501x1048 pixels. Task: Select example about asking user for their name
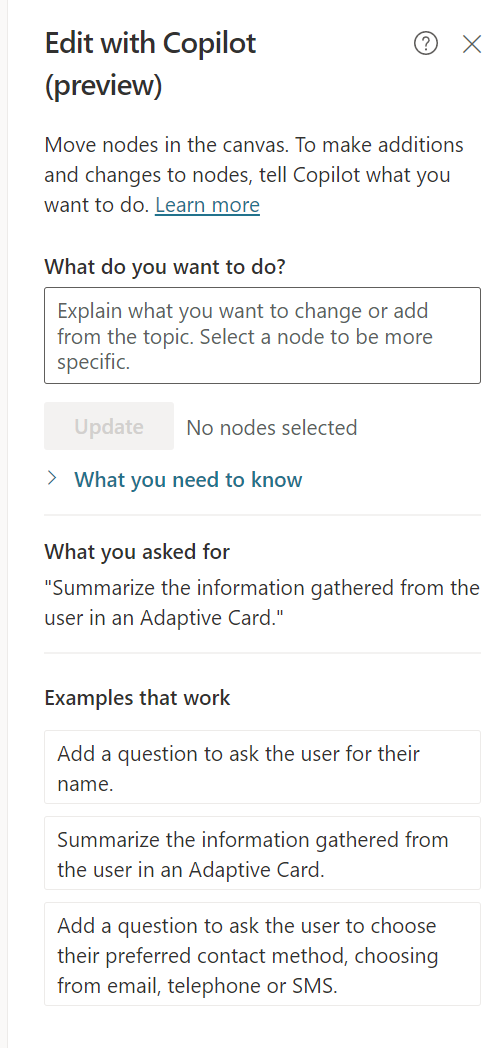(x=263, y=767)
